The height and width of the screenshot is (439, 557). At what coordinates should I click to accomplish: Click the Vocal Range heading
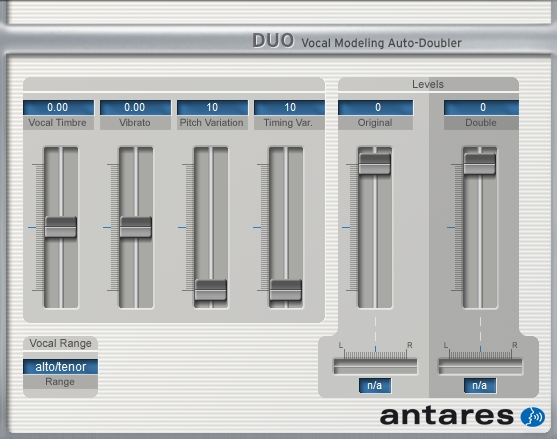[60, 343]
